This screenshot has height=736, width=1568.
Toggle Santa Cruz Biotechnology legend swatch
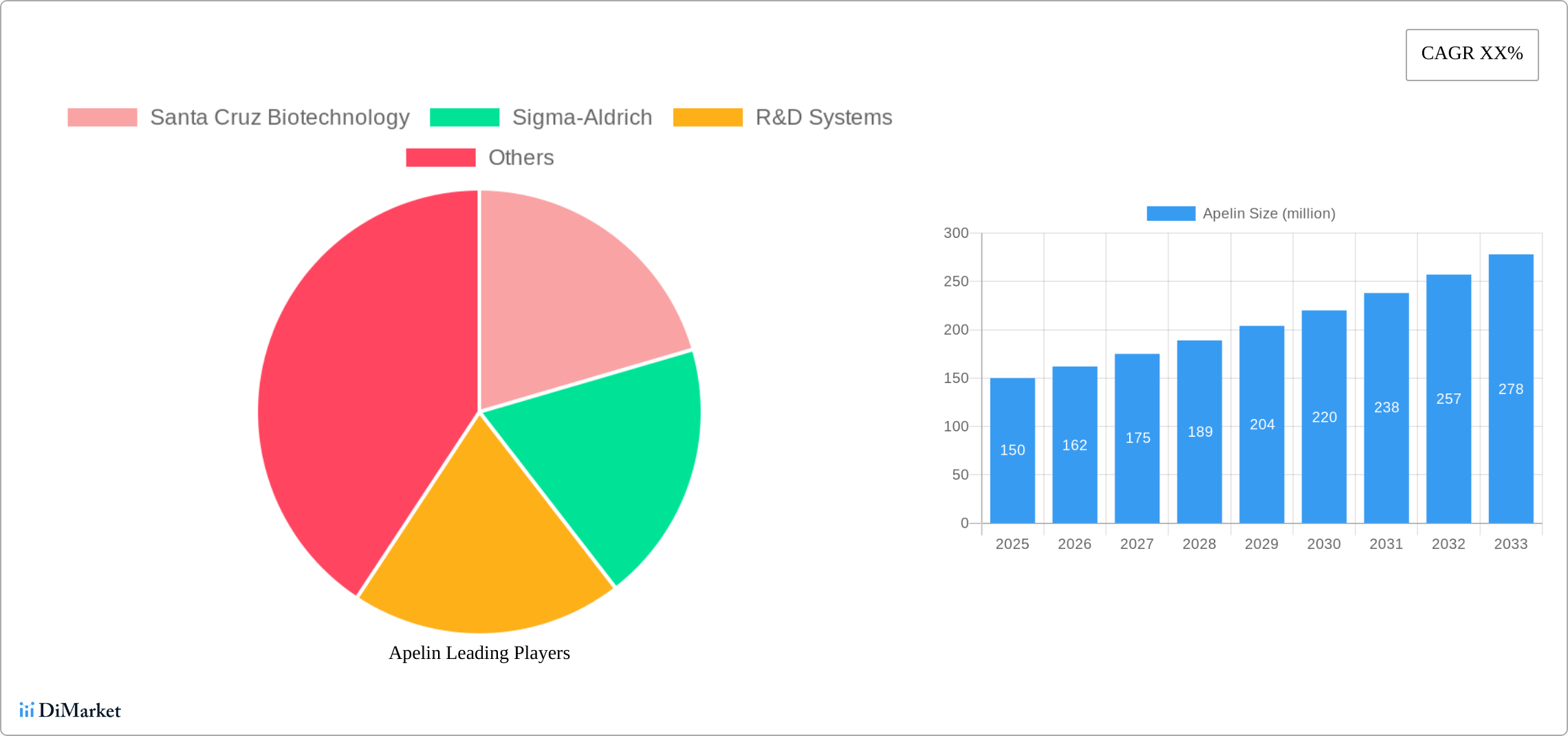click(102, 118)
